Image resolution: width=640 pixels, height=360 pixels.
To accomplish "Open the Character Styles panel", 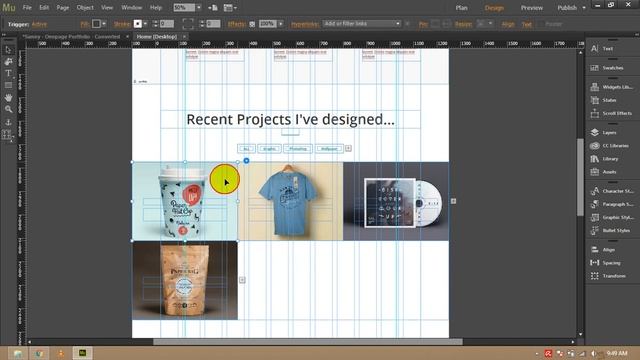I will [612, 191].
